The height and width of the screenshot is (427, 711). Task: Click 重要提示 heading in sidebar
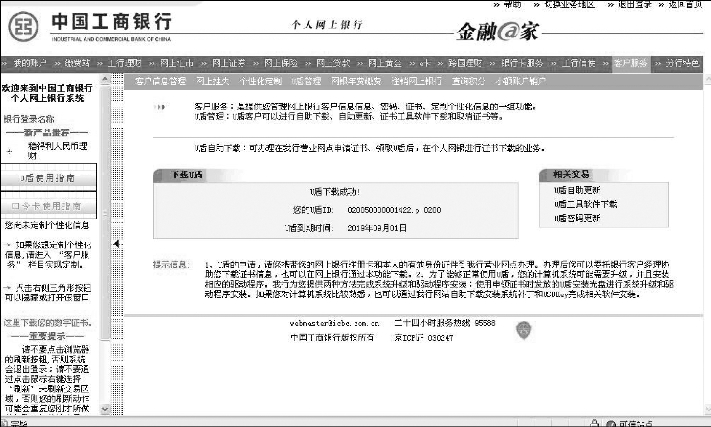point(47,336)
